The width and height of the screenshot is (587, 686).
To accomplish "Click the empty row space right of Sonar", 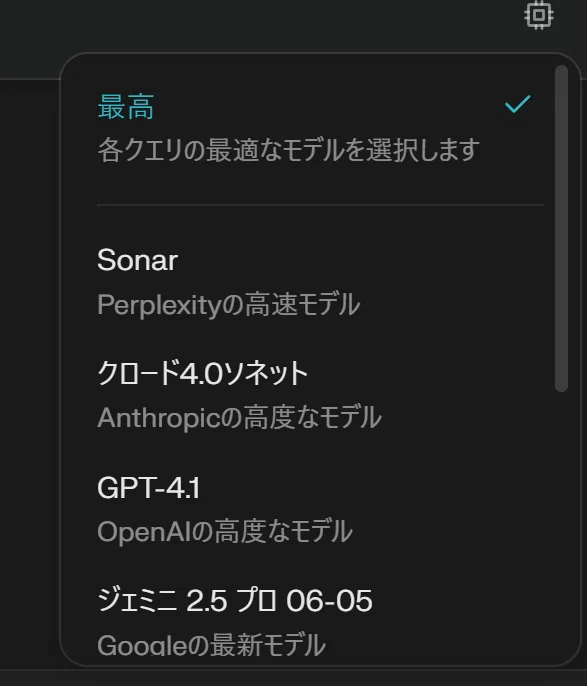I will pos(363,260).
